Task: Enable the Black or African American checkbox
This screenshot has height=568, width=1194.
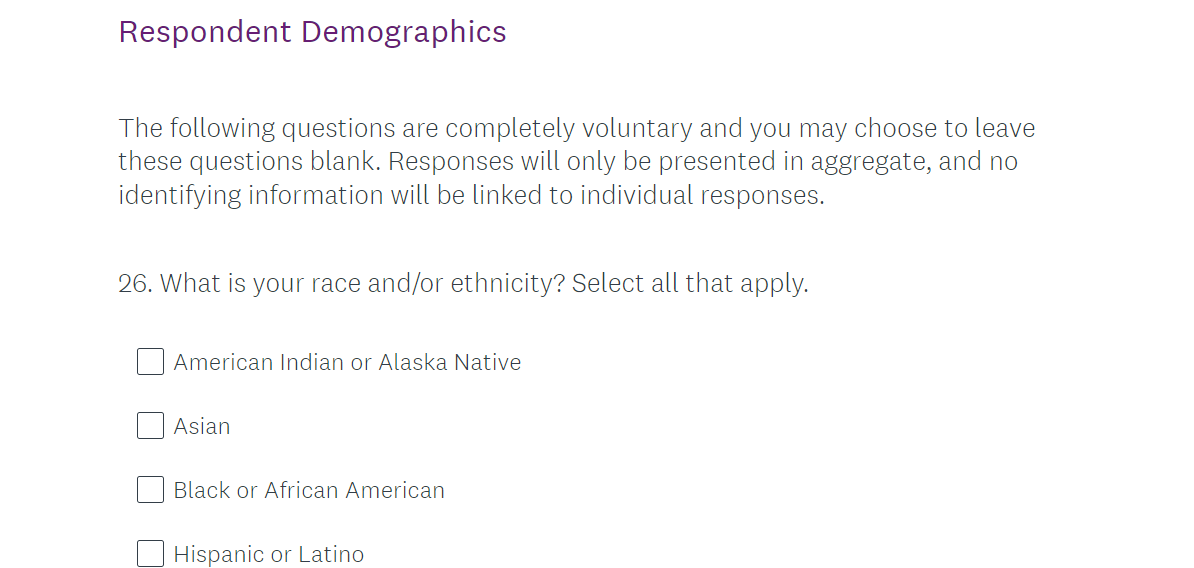Action: (x=150, y=490)
